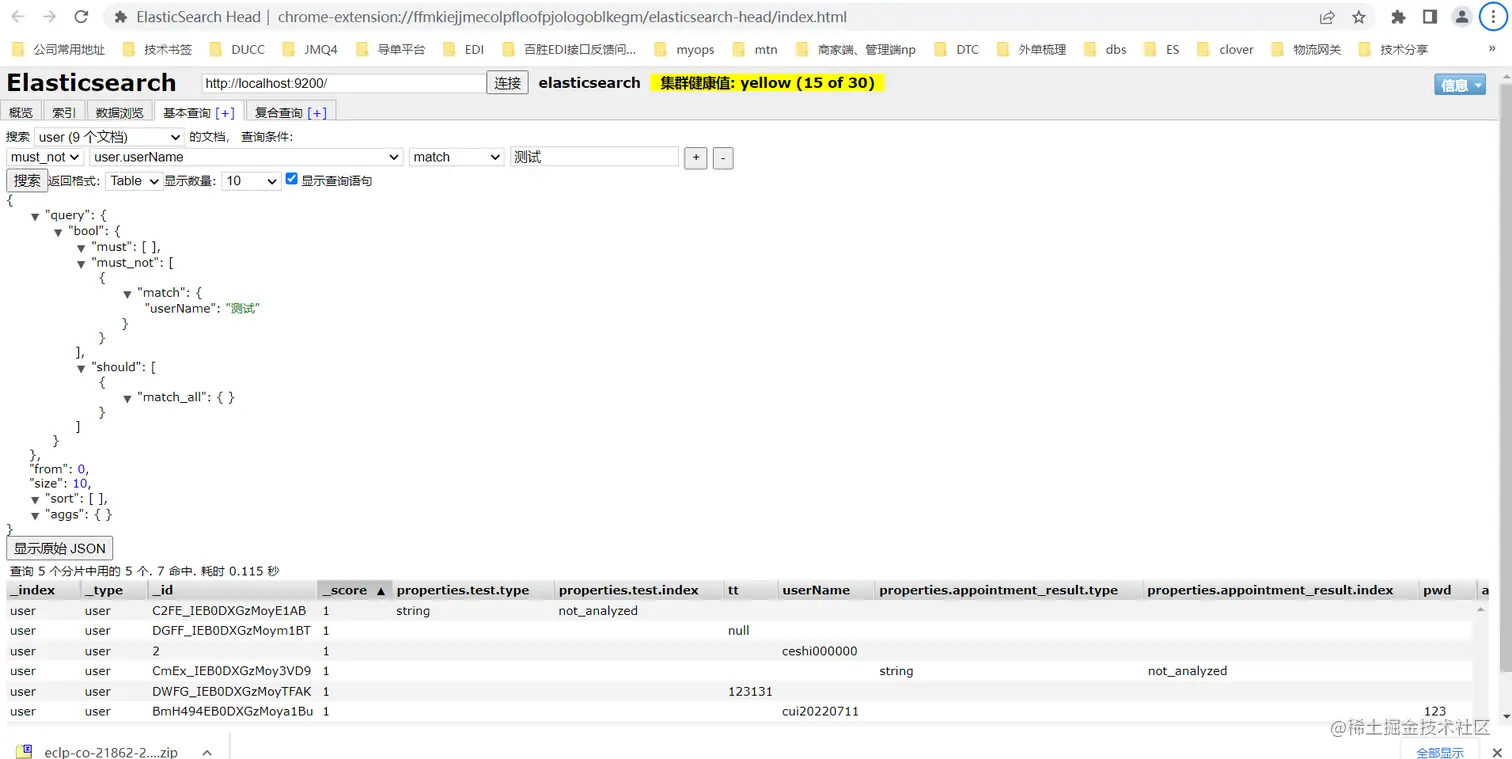This screenshot has height=759, width=1512.
Task: Sort results by the _score column header
Action: coord(354,590)
